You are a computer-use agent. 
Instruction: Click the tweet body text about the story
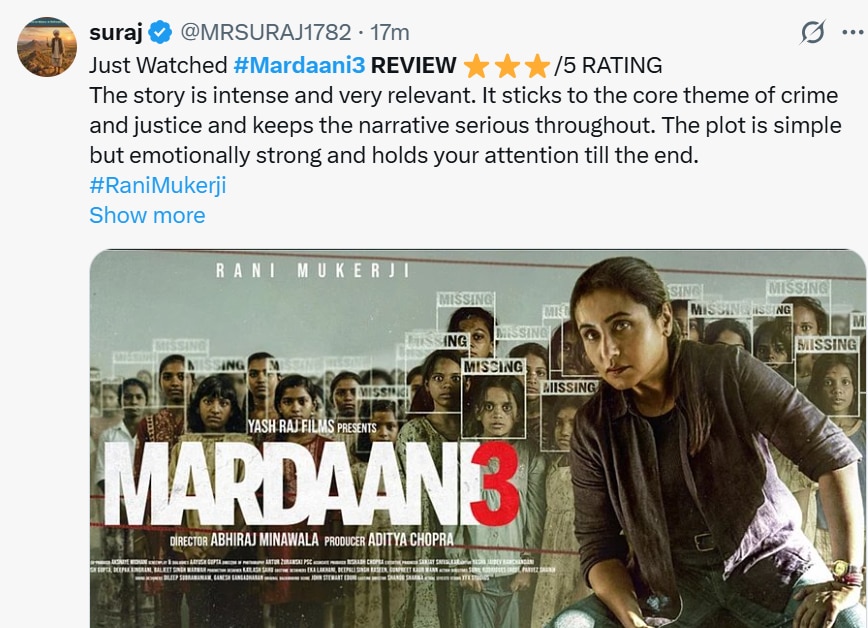tap(465, 125)
